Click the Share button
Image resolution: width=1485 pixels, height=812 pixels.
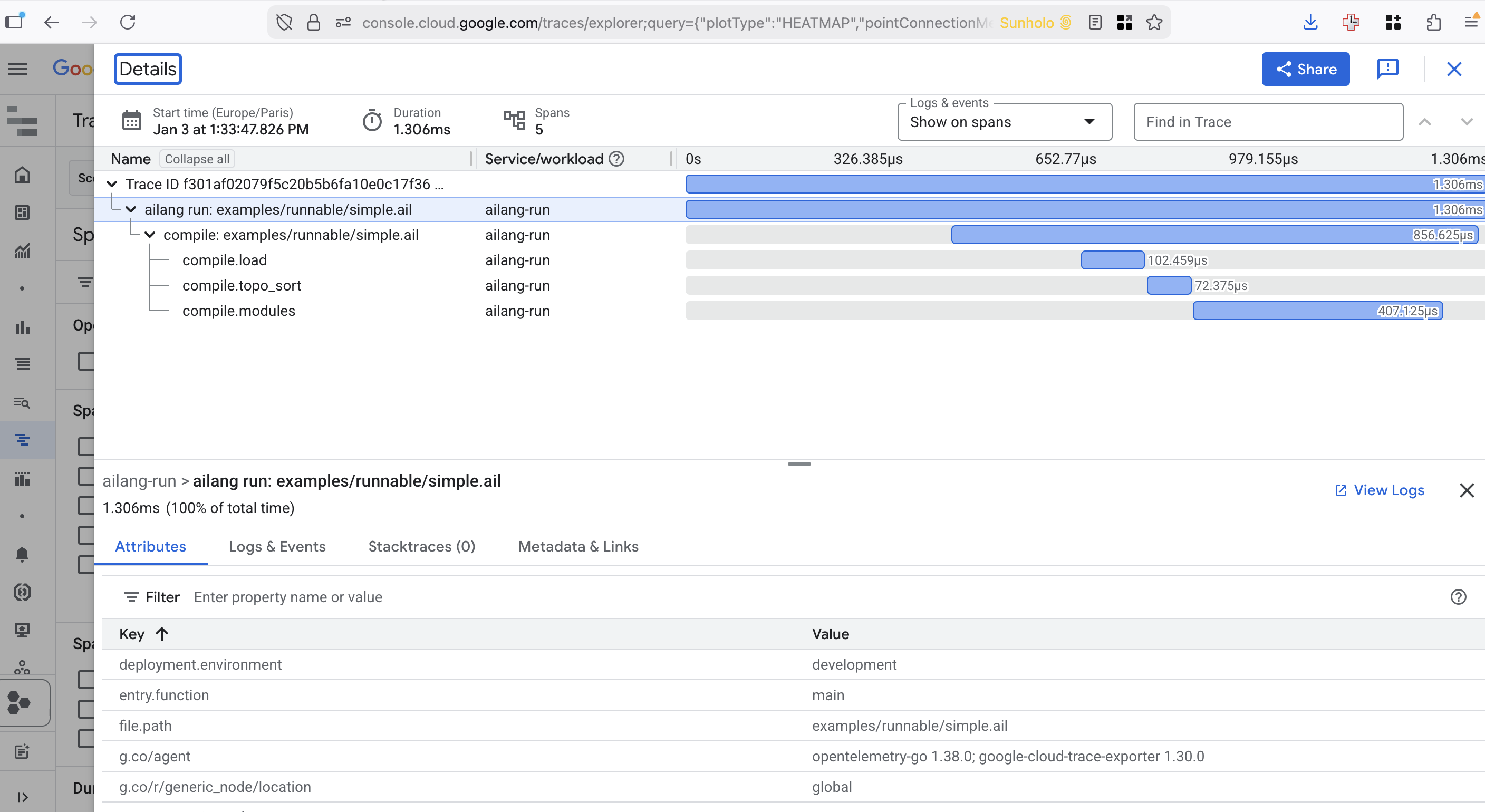[x=1305, y=69]
